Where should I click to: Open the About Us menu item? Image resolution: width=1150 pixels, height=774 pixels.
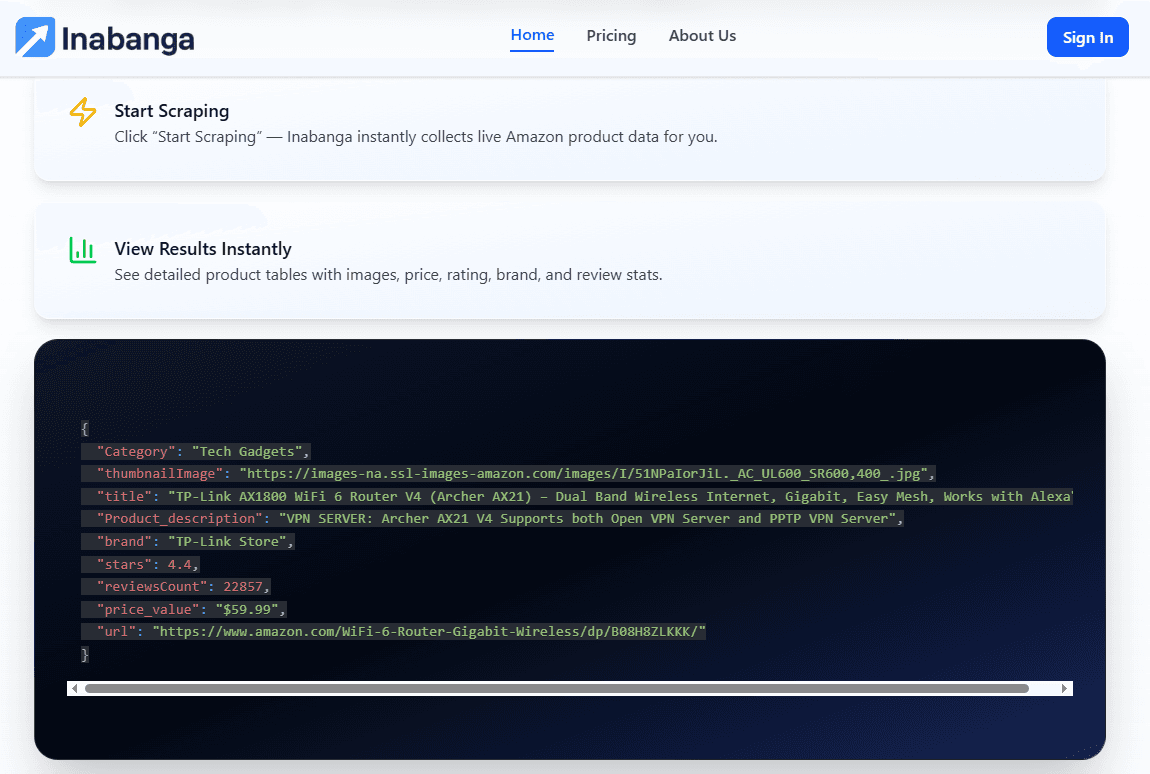coord(702,36)
